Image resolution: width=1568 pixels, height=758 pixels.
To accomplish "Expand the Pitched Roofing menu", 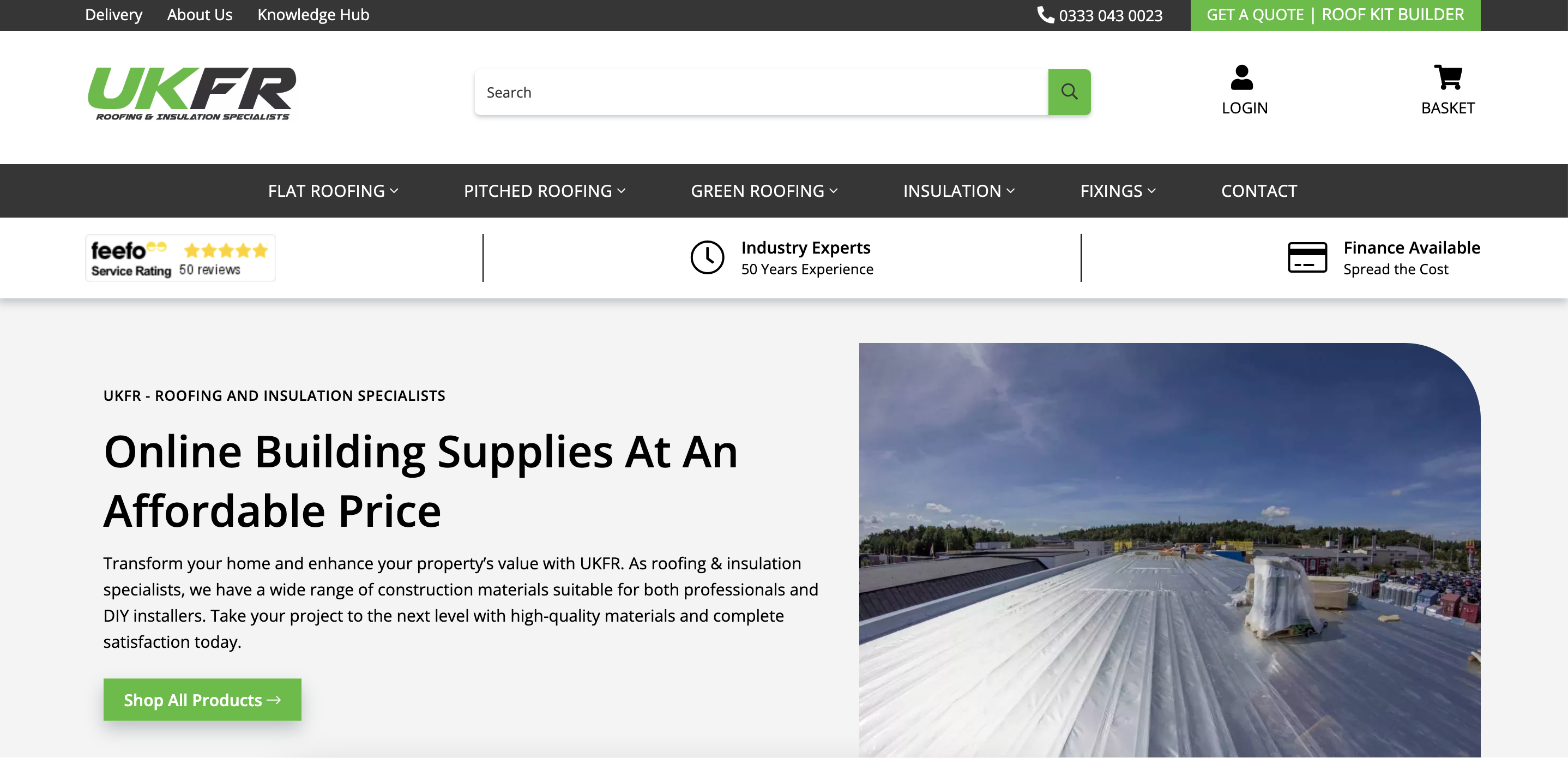I will [544, 191].
